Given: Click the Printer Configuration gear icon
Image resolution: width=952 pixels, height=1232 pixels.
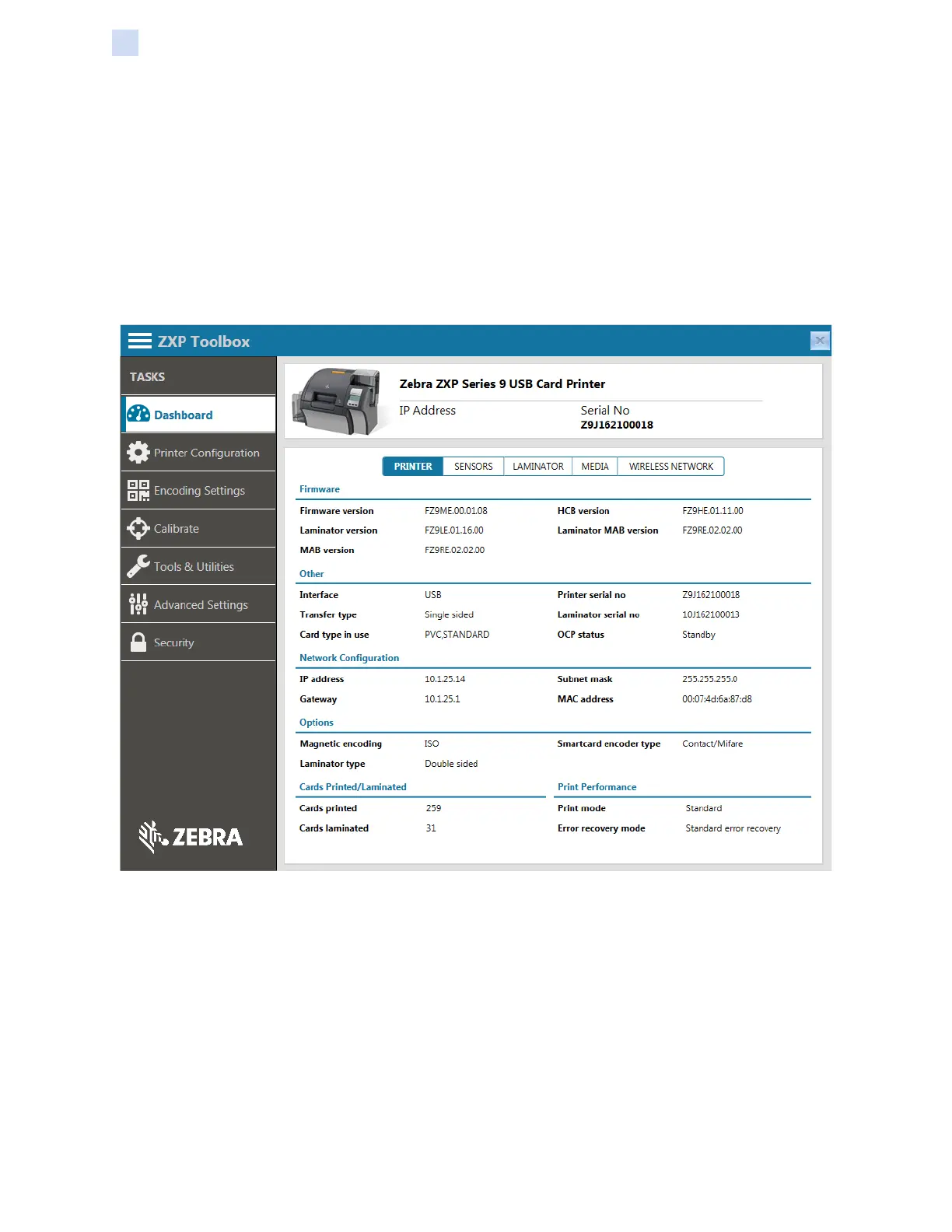Looking at the screenshot, I should click(x=138, y=453).
